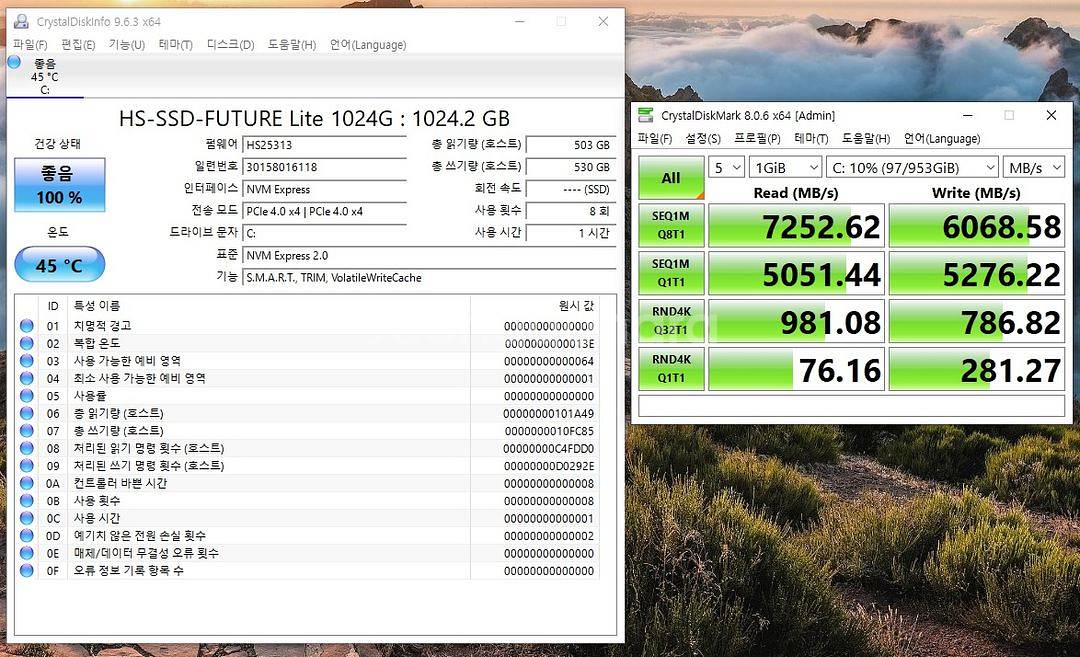1080x657 pixels.
Task: Run the RND4K Q1T1 benchmark
Action: (671, 368)
